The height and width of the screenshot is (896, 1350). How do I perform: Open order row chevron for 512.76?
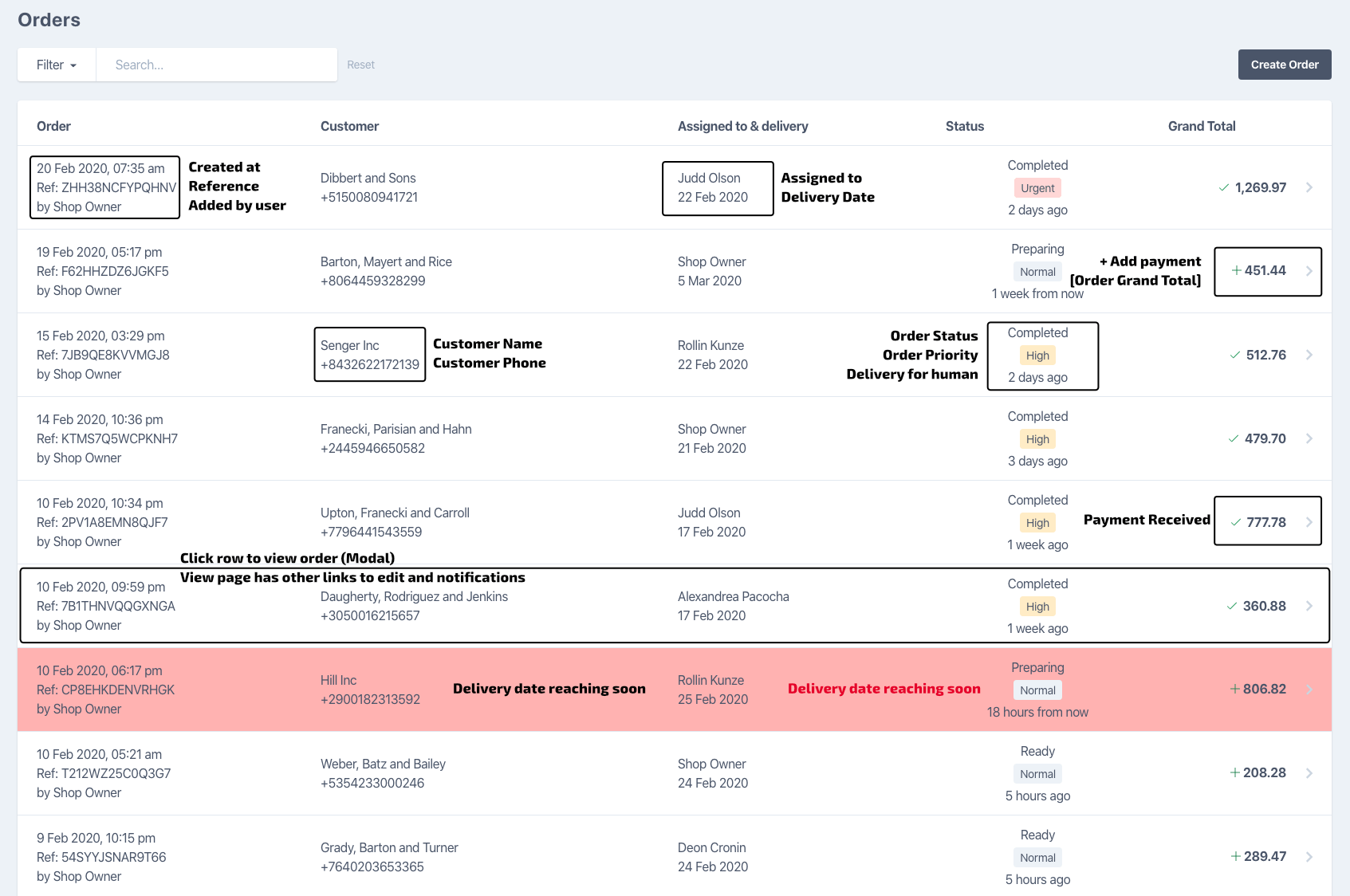(x=1309, y=355)
